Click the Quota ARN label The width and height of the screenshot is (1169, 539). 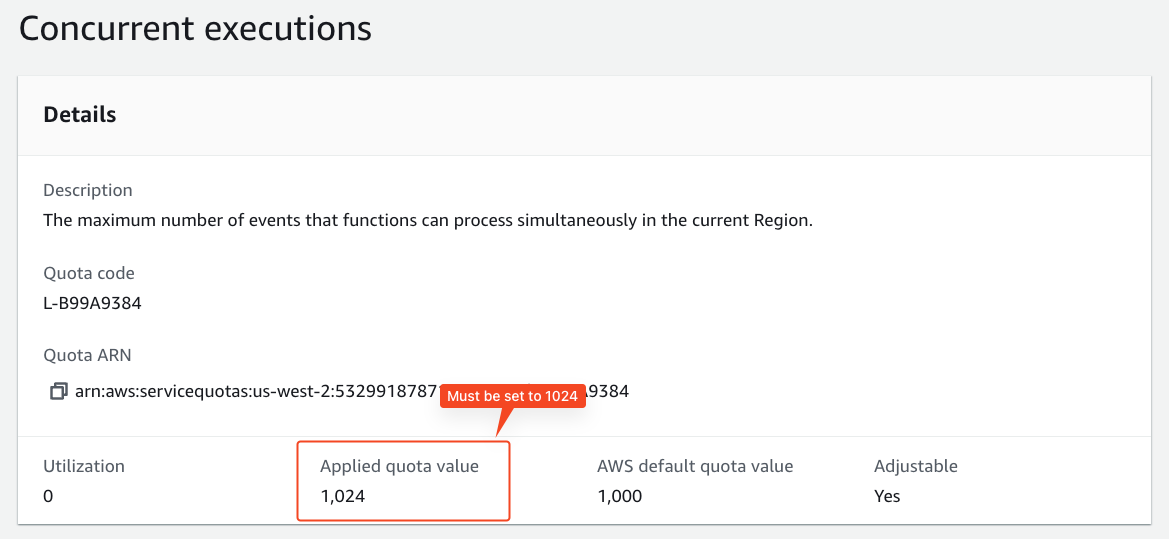(x=87, y=356)
